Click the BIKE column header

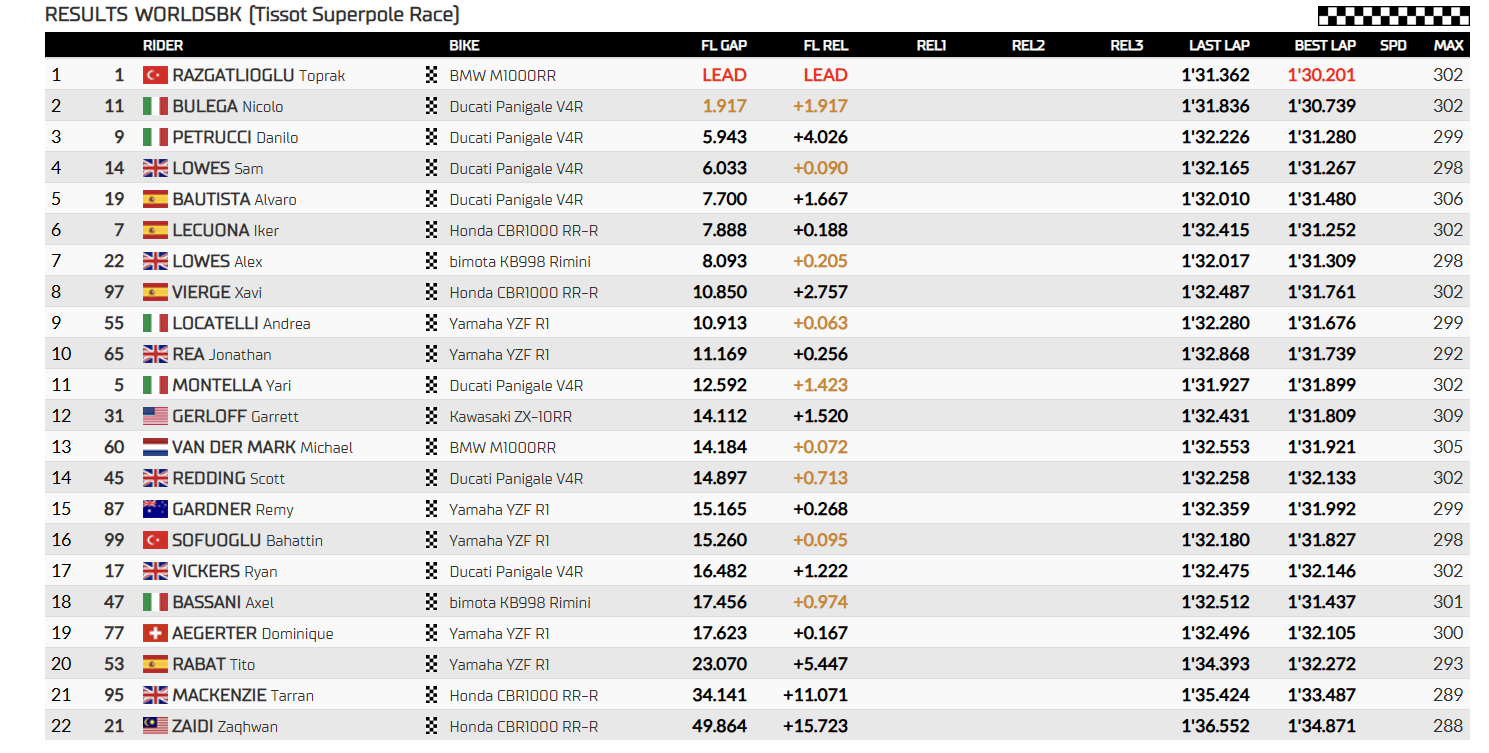[x=465, y=45]
